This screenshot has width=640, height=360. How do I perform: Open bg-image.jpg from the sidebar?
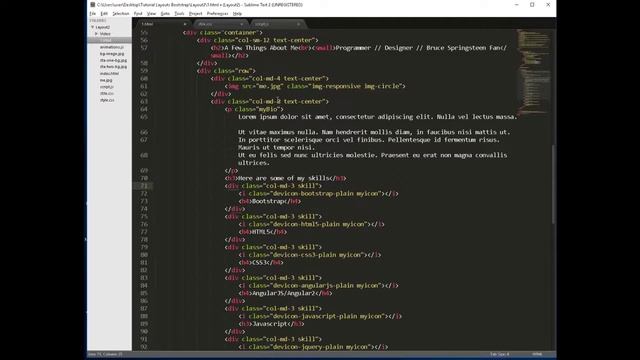click(112, 53)
